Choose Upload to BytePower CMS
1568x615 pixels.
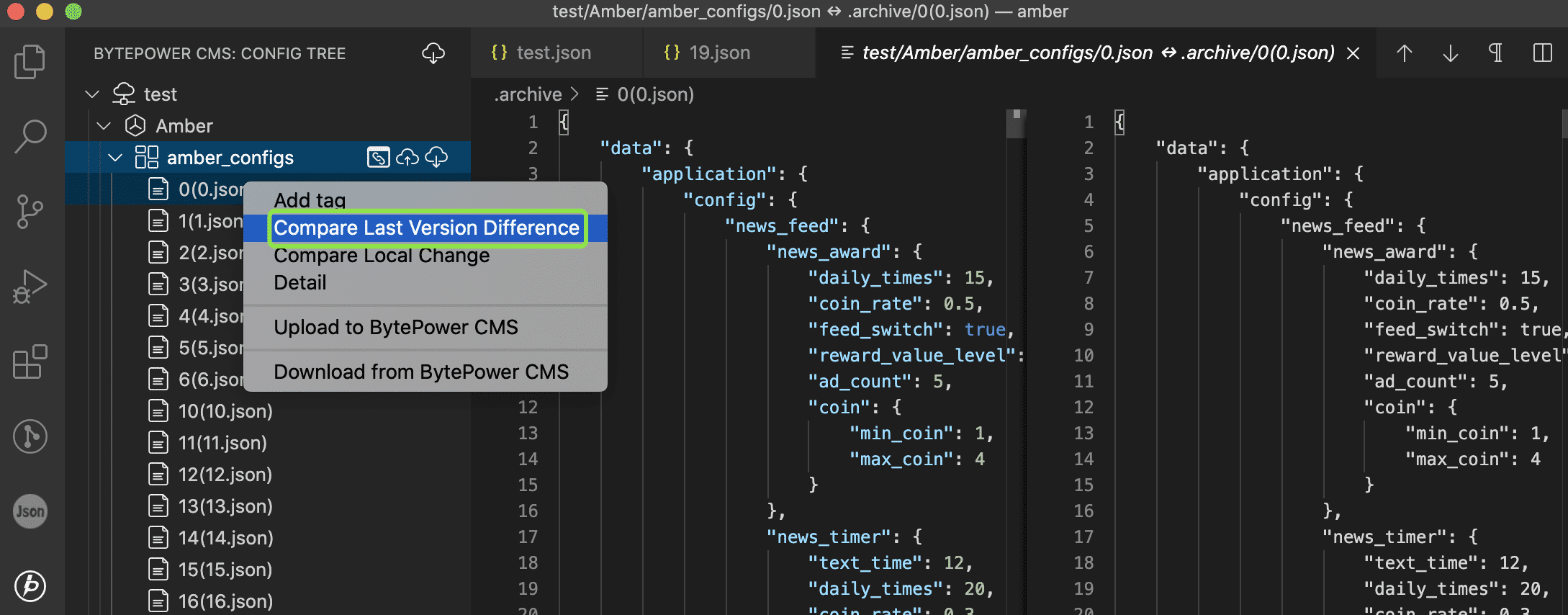[425, 328]
